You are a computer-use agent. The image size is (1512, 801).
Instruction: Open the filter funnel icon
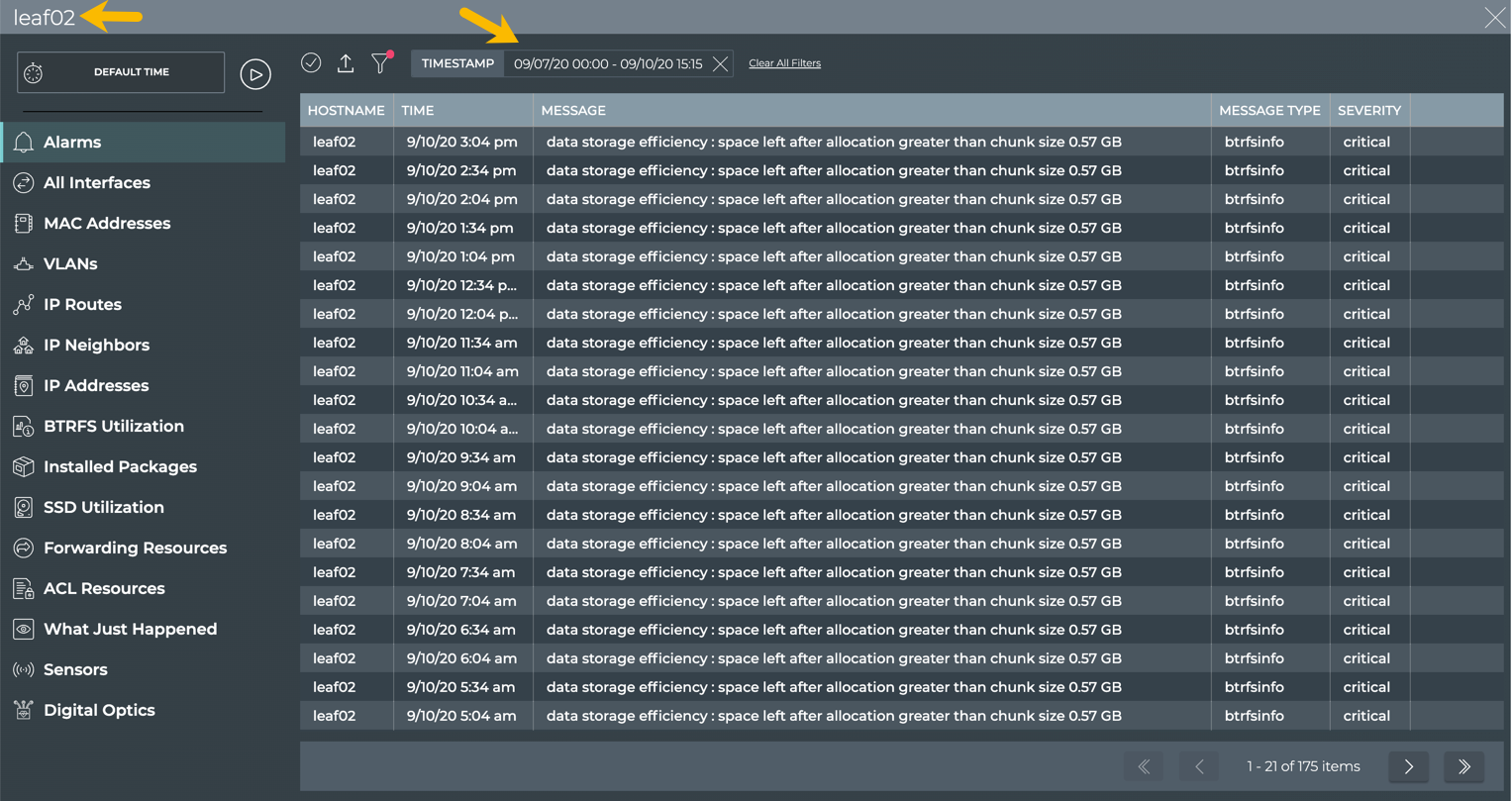tap(380, 63)
